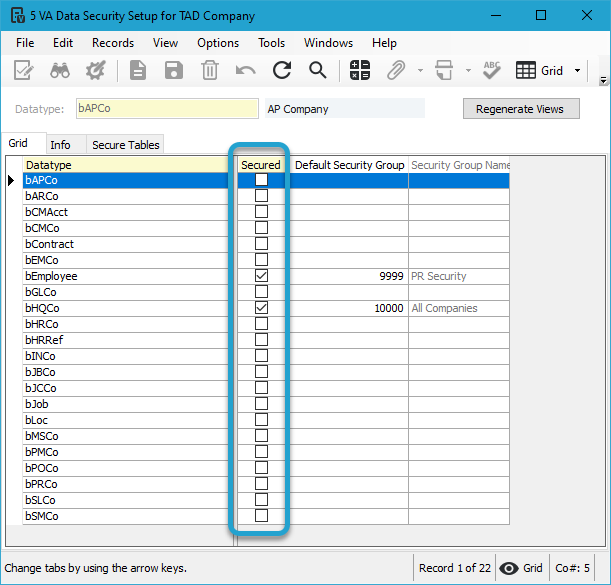
Task: Click the application icon in title bar
Action: coord(18,16)
